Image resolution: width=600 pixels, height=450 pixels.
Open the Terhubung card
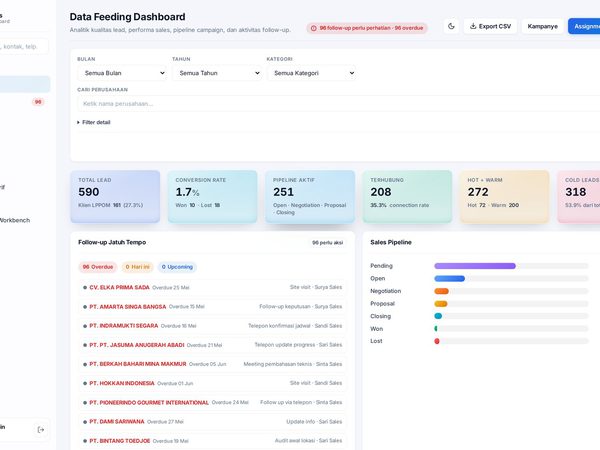tap(407, 197)
